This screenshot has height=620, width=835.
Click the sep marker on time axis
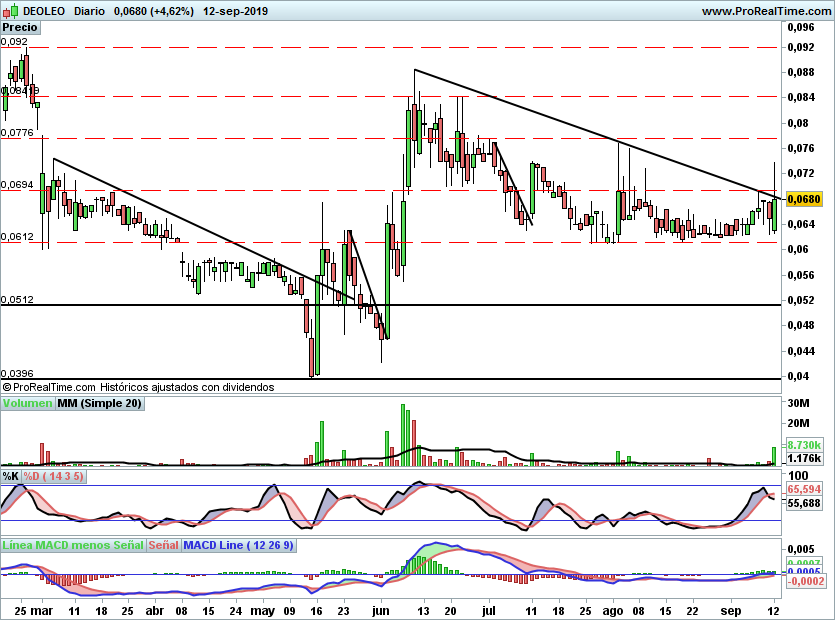click(731, 611)
